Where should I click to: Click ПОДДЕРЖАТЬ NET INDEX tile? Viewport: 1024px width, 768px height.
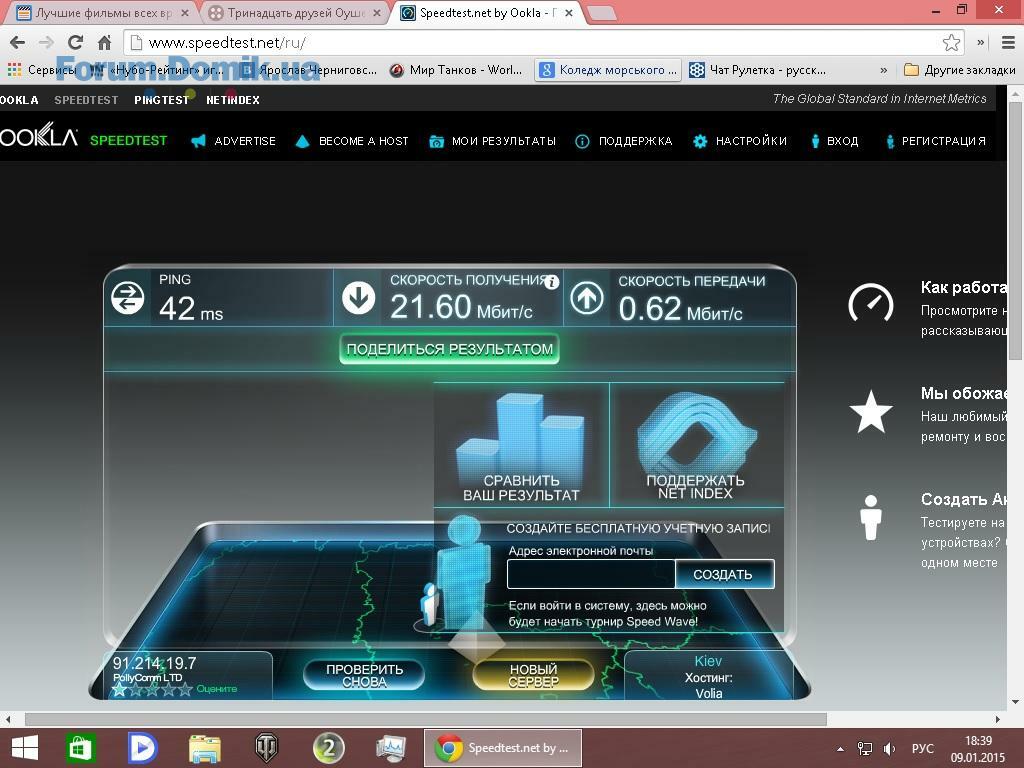[696, 445]
